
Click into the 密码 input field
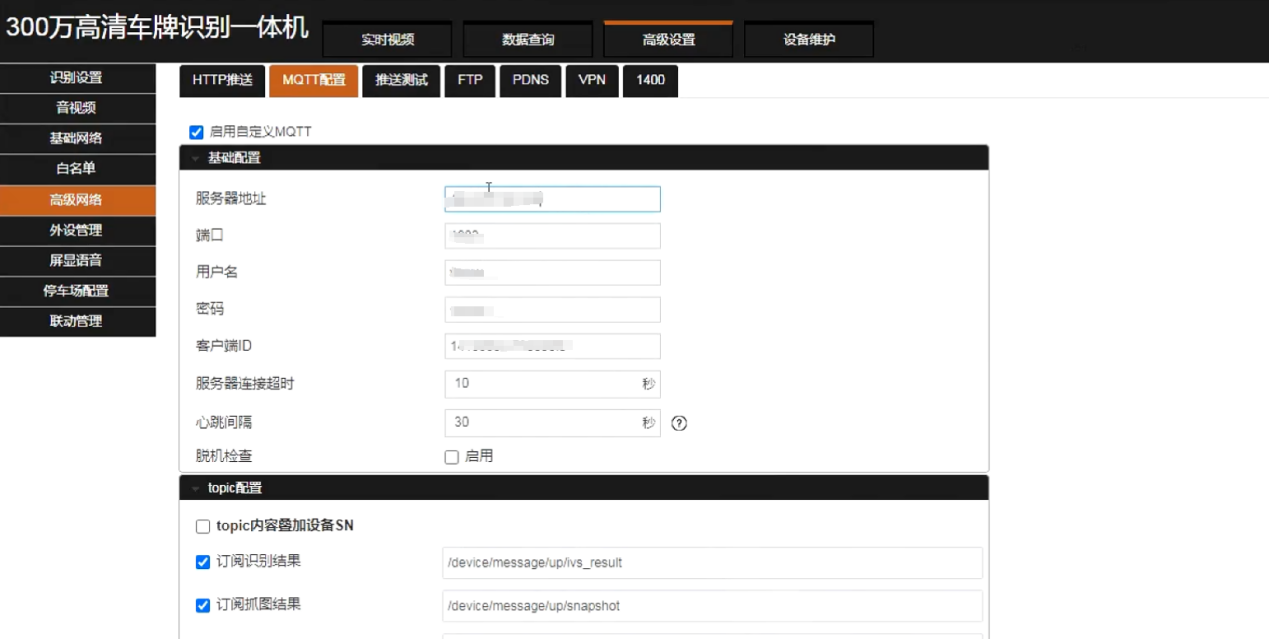pyautogui.click(x=552, y=310)
